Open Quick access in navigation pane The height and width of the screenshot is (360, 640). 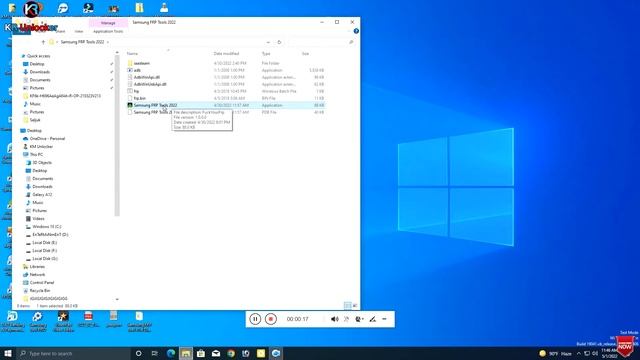pos(38,56)
